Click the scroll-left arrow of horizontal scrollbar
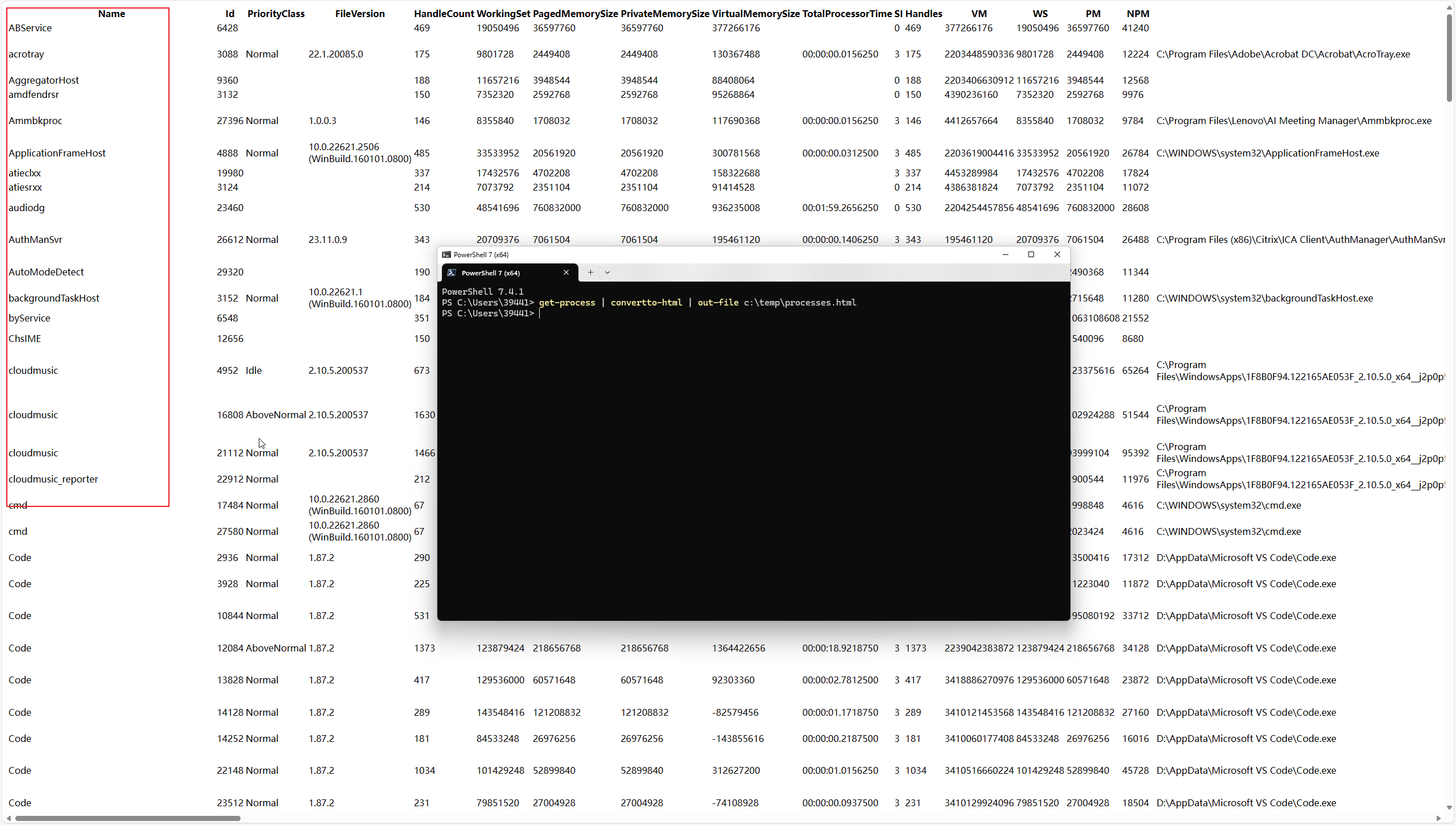Viewport: 1456px width, 825px height. [9, 818]
